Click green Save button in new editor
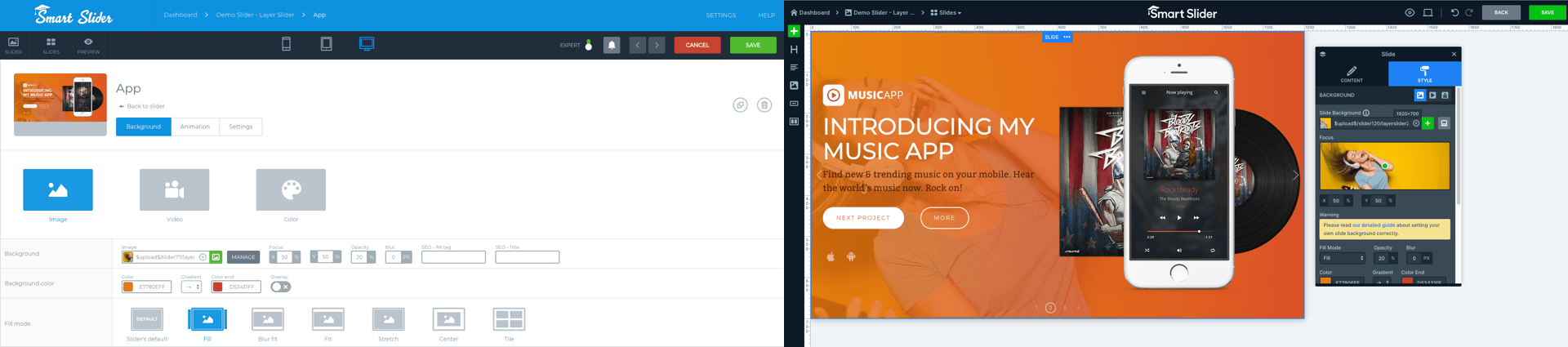Screen dimensions: 1568x347 click(x=1547, y=12)
